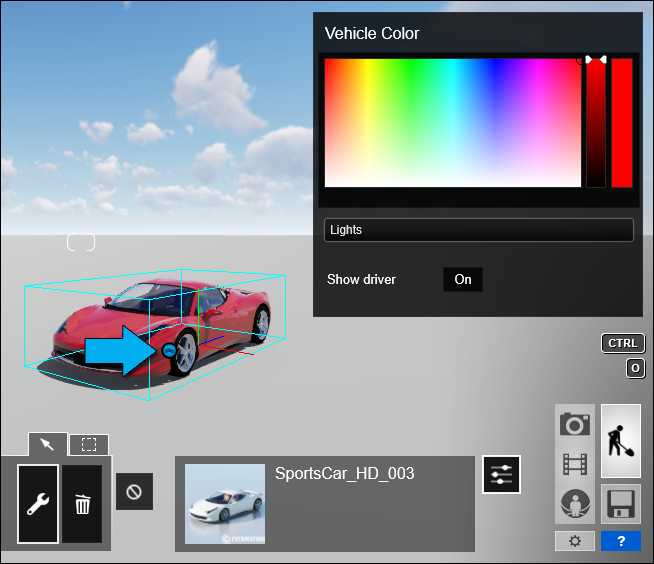
Task: Adjust the brightness vertical slider strip
Action: click(596, 123)
